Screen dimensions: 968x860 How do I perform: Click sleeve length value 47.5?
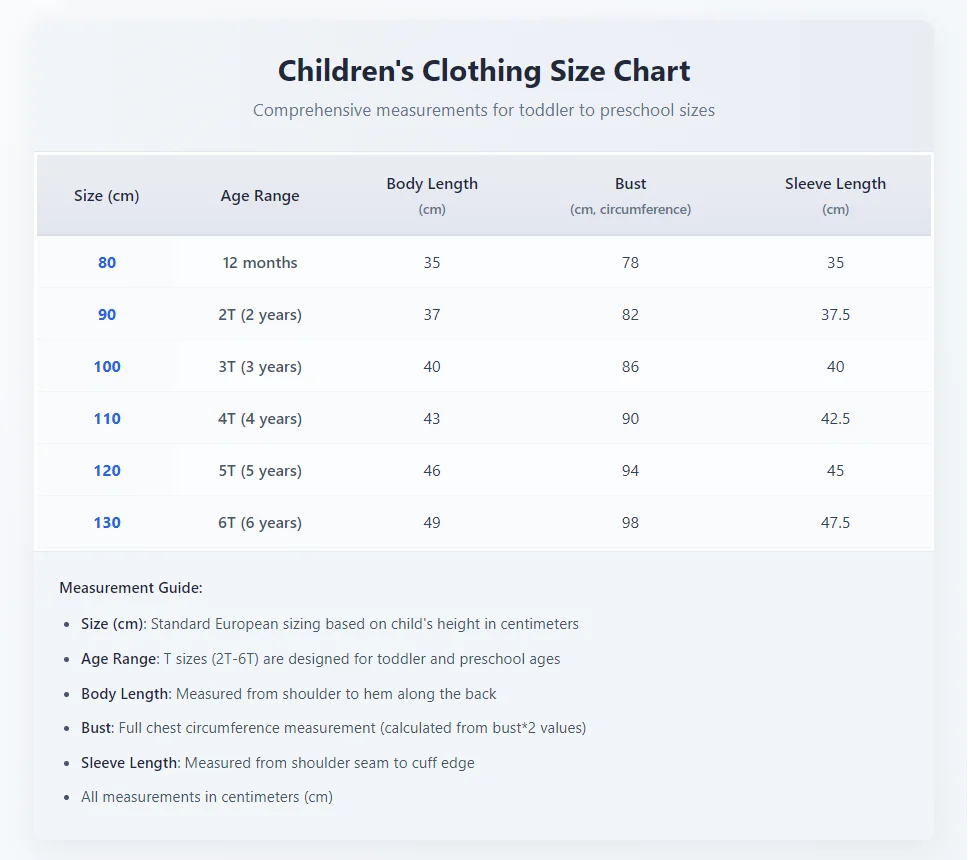click(835, 523)
